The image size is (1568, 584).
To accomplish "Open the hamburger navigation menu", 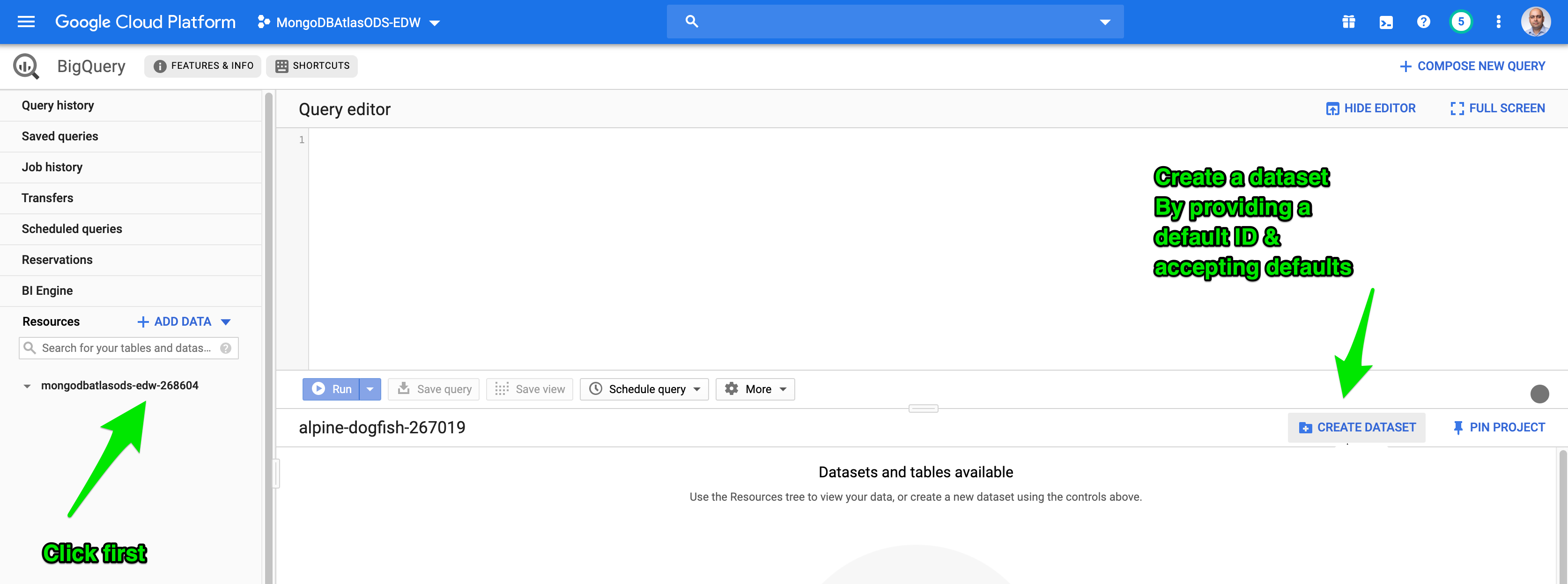I will (26, 22).
